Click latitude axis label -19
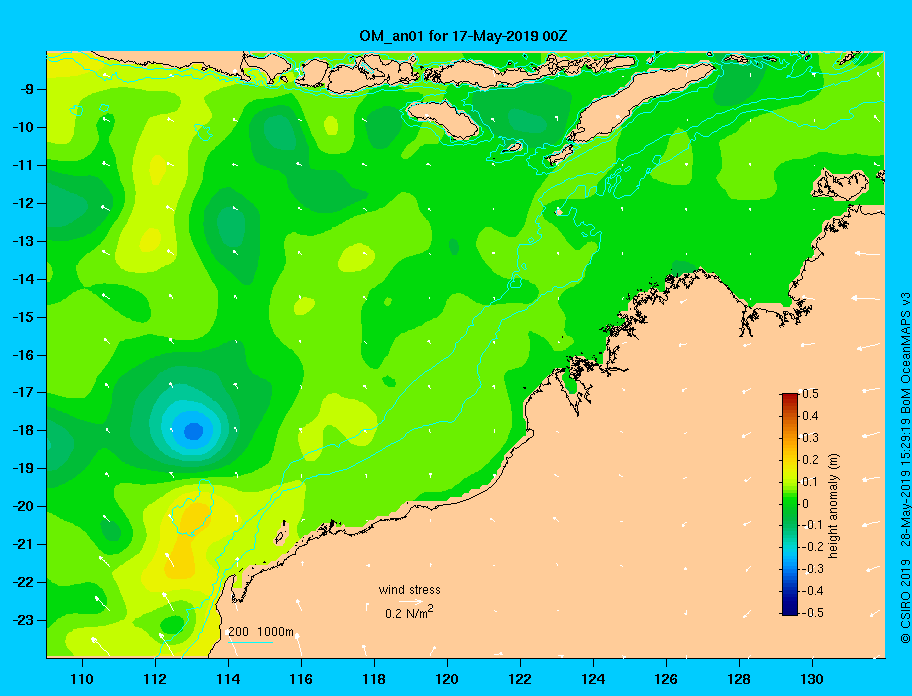Screen dimensions: 912x696 click(x=22, y=468)
